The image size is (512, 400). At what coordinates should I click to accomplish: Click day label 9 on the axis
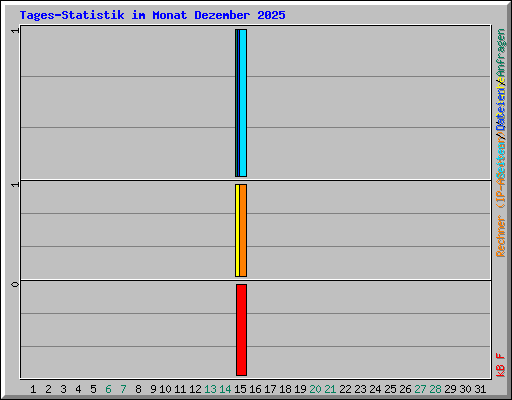[153, 389]
